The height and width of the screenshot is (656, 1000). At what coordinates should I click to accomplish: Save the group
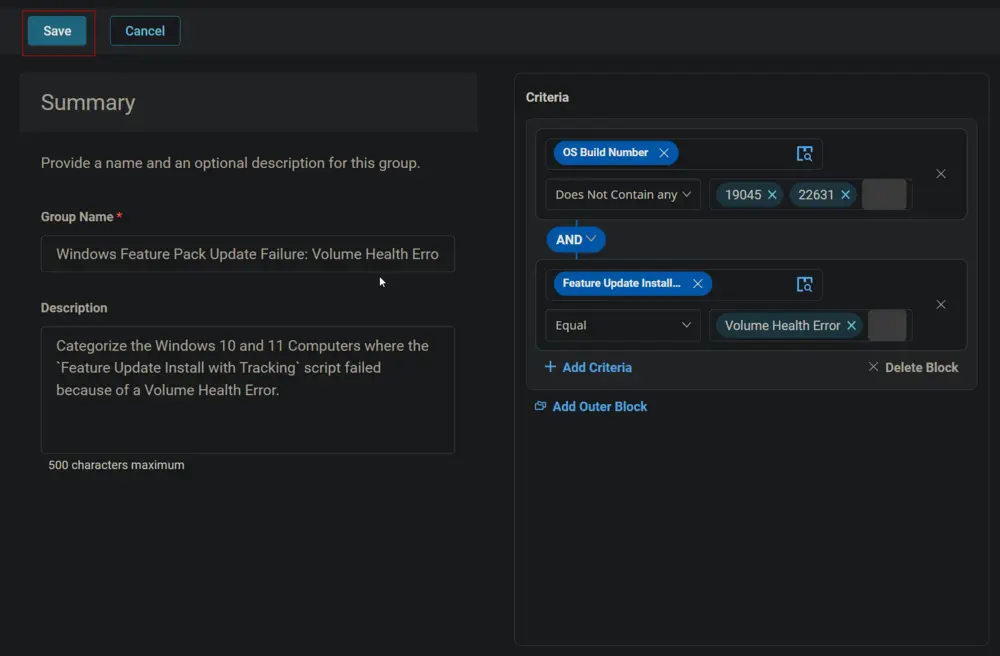pos(57,31)
